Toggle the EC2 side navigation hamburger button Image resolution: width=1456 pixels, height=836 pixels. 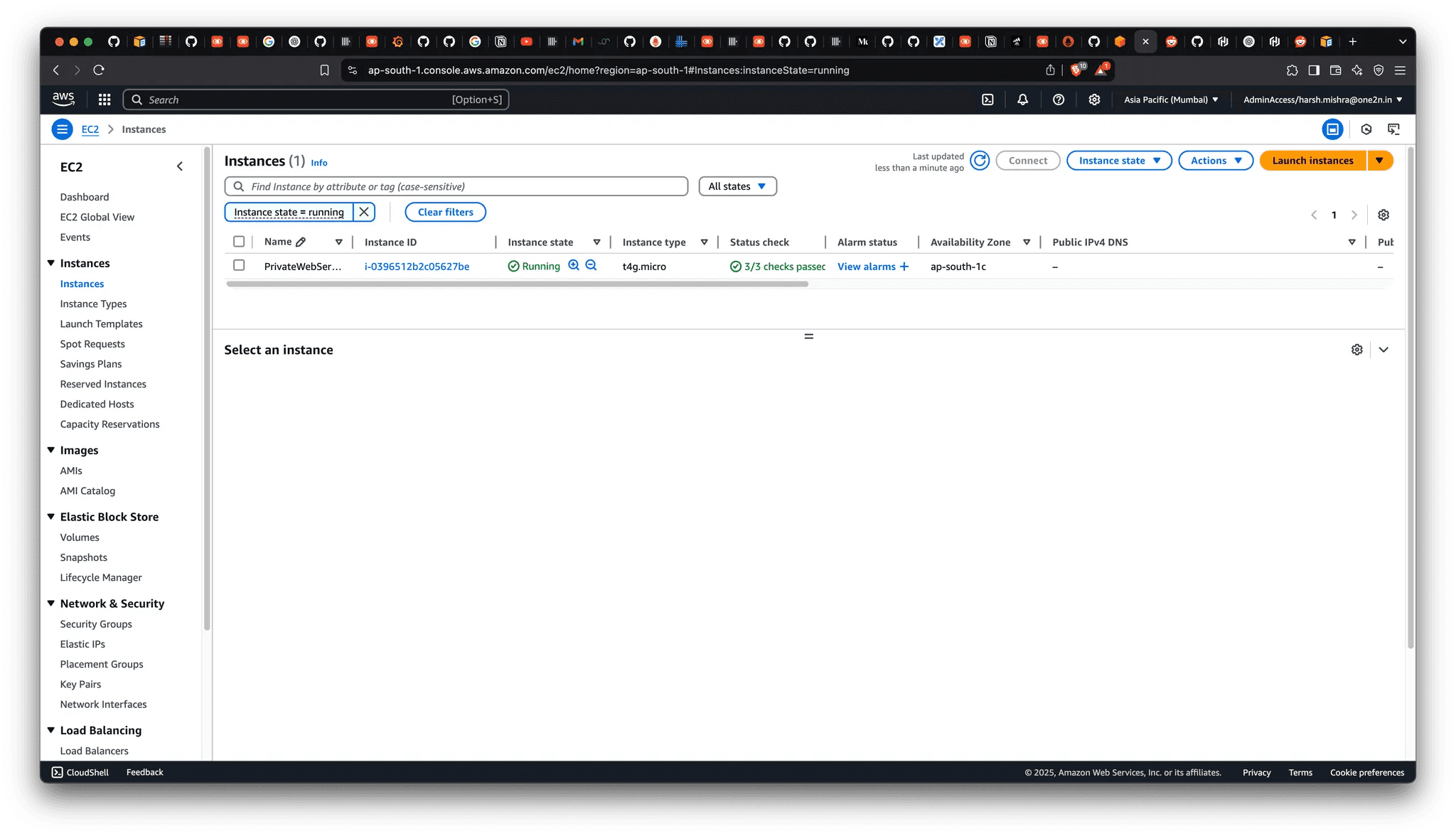click(63, 129)
